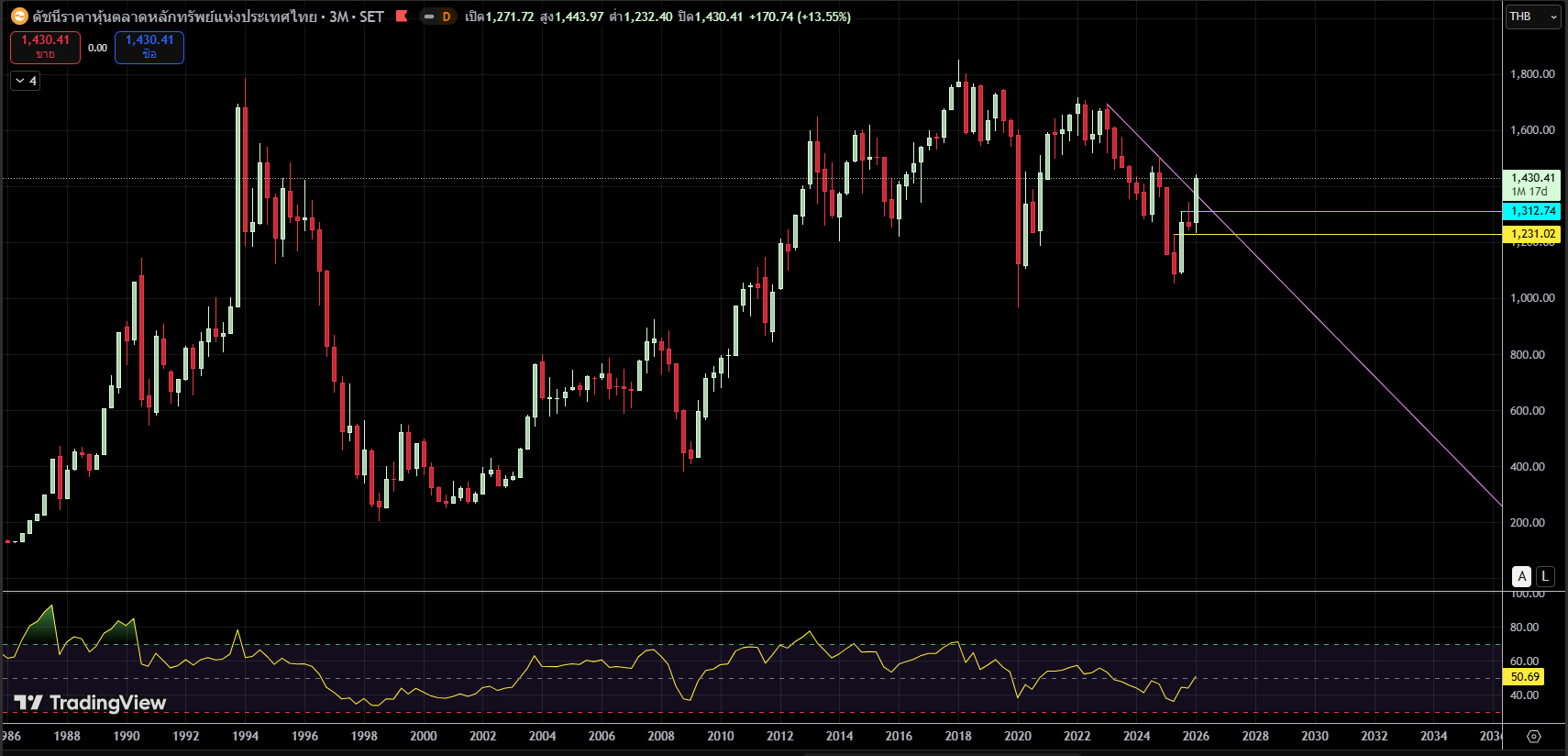Click the 600.00 price axis label
This screenshot has width=1568, height=756.
(1528, 411)
